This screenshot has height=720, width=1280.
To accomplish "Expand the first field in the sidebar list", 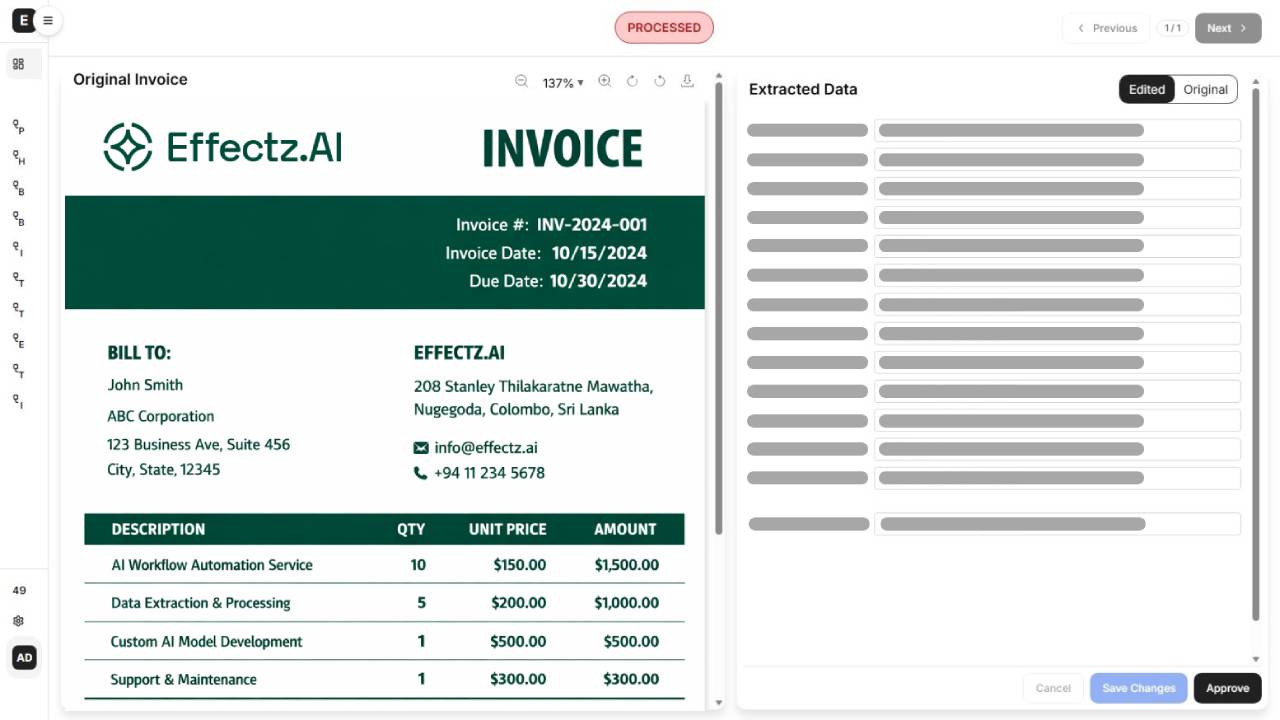I will [18, 126].
